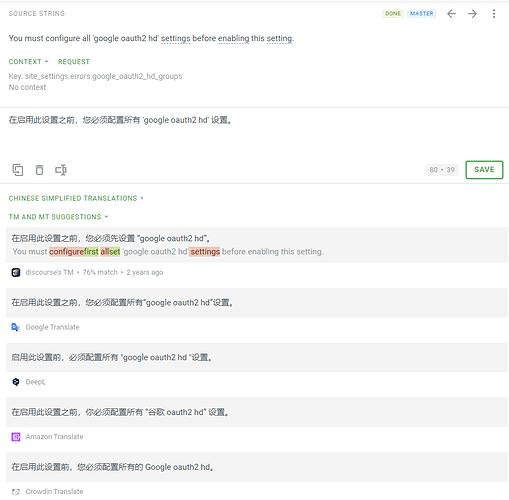The height and width of the screenshot is (500, 509).
Task: Copy source text into translation field
Action: (18, 170)
